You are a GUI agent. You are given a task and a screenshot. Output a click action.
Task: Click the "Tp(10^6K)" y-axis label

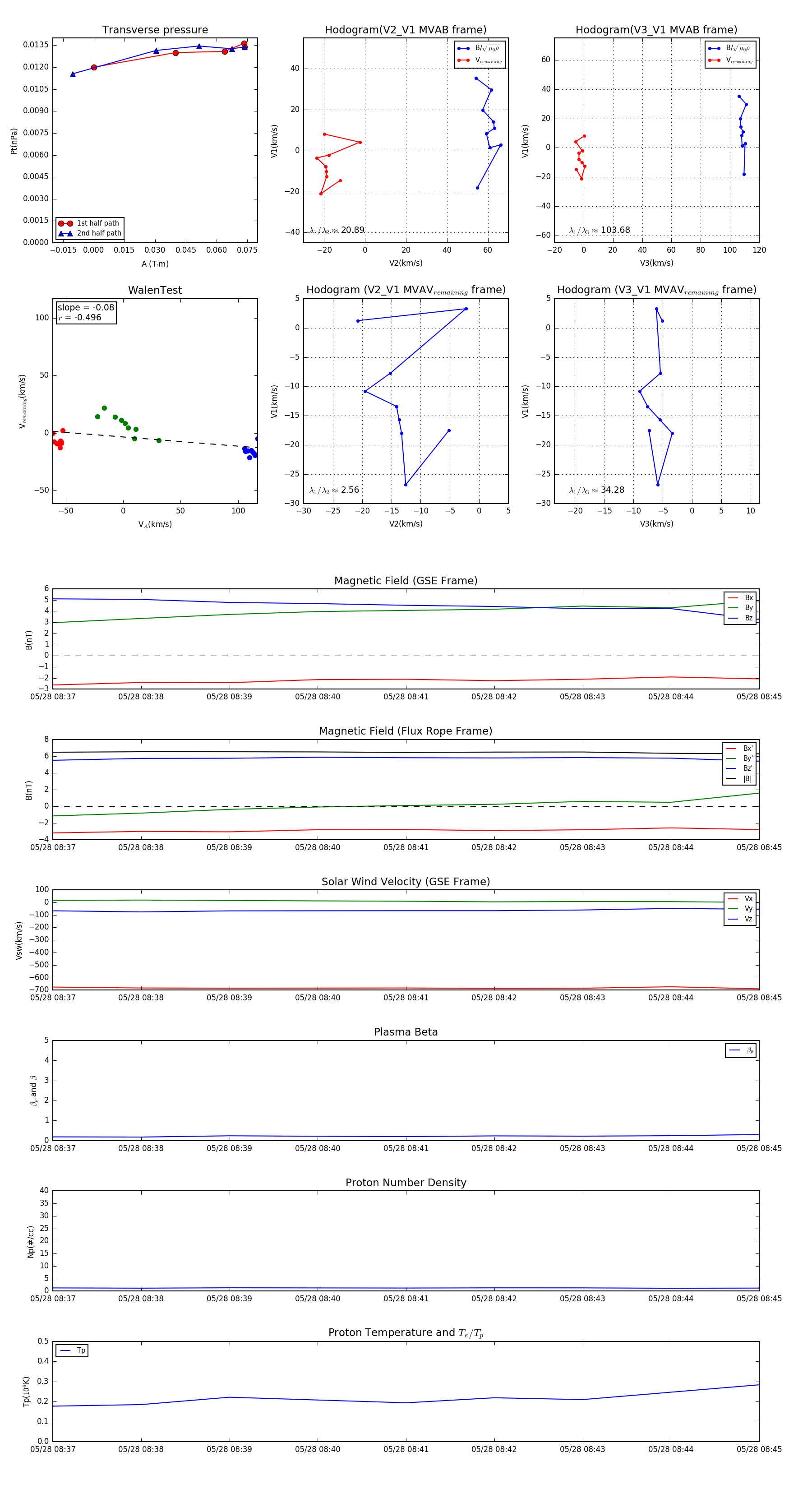26,1392
